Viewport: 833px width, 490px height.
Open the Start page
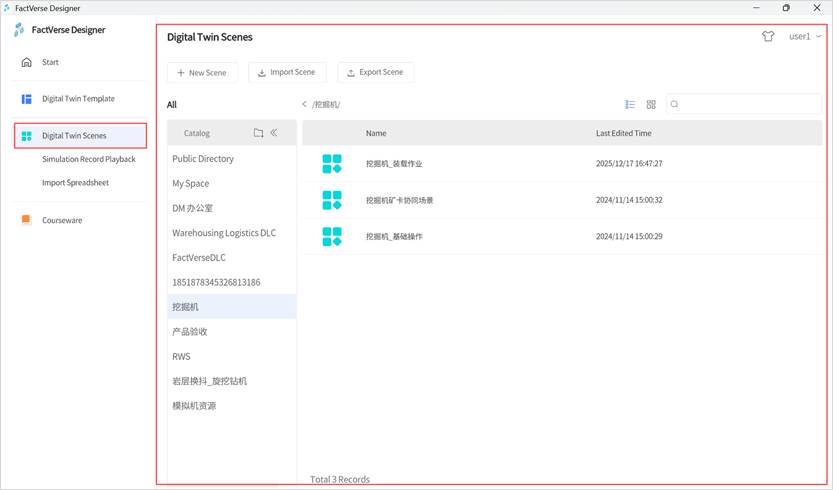[x=50, y=62]
